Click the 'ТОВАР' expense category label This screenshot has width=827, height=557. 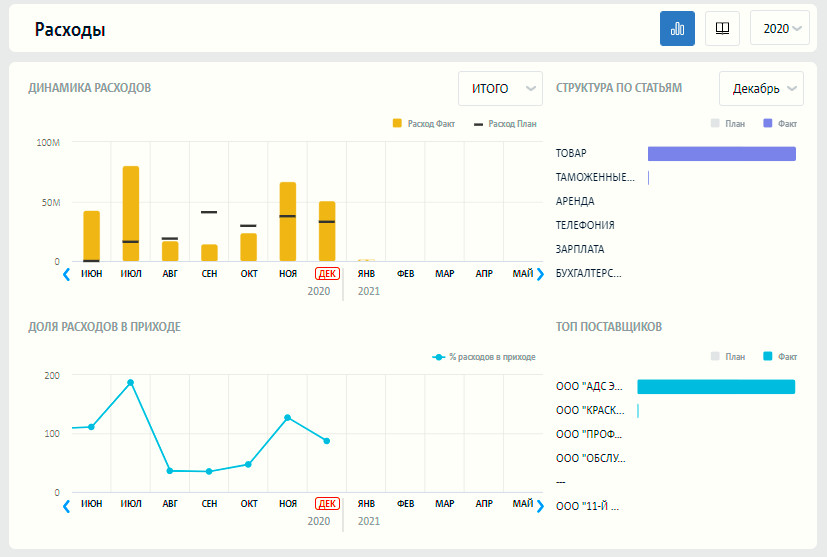coord(571,153)
